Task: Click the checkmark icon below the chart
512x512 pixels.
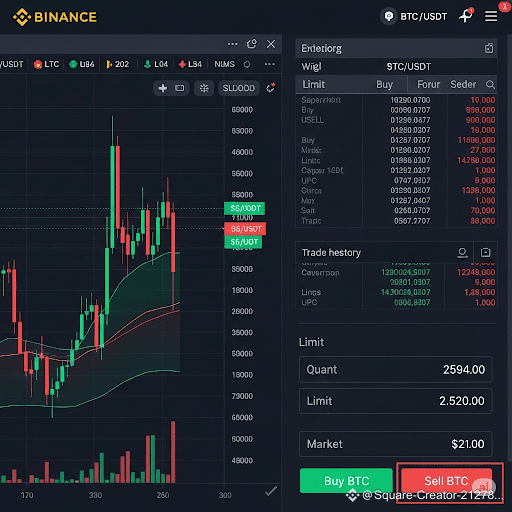Action: tap(271, 491)
